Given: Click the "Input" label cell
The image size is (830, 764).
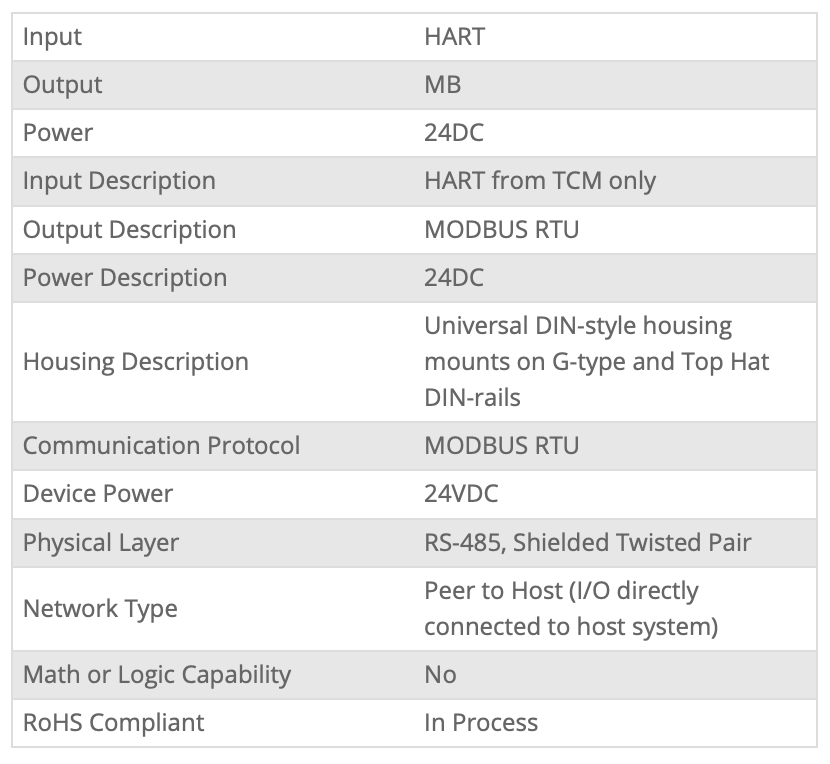Looking at the screenshot, I should tap(52, 37).
